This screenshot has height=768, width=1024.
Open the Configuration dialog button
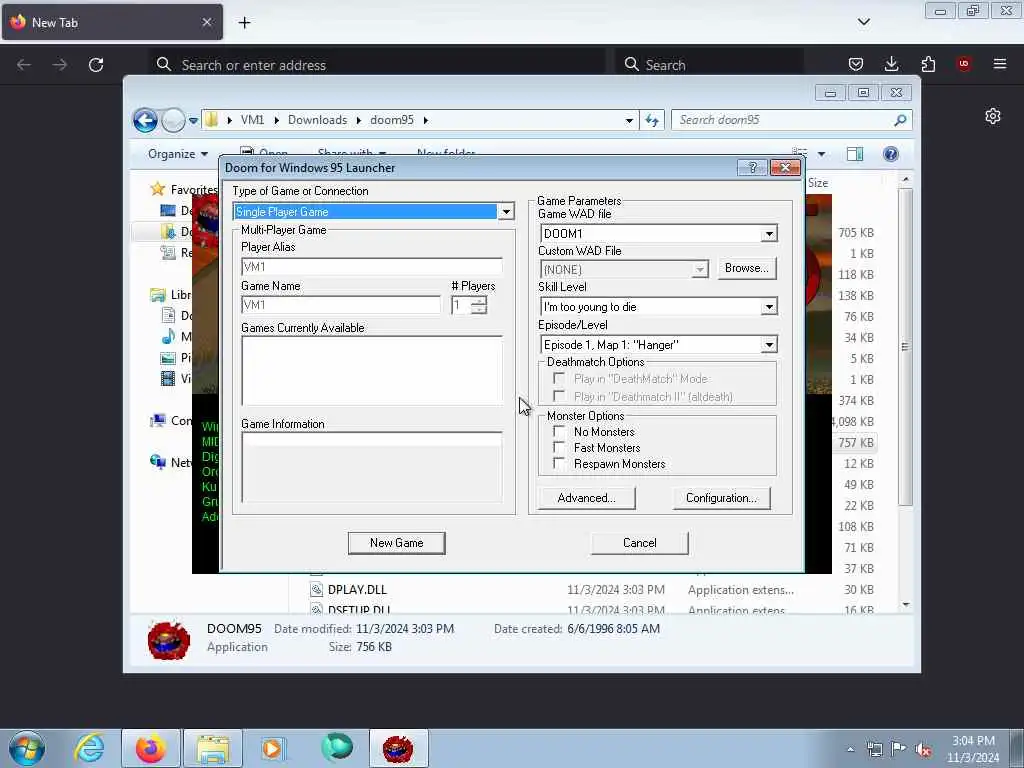[x=722, y=498]
